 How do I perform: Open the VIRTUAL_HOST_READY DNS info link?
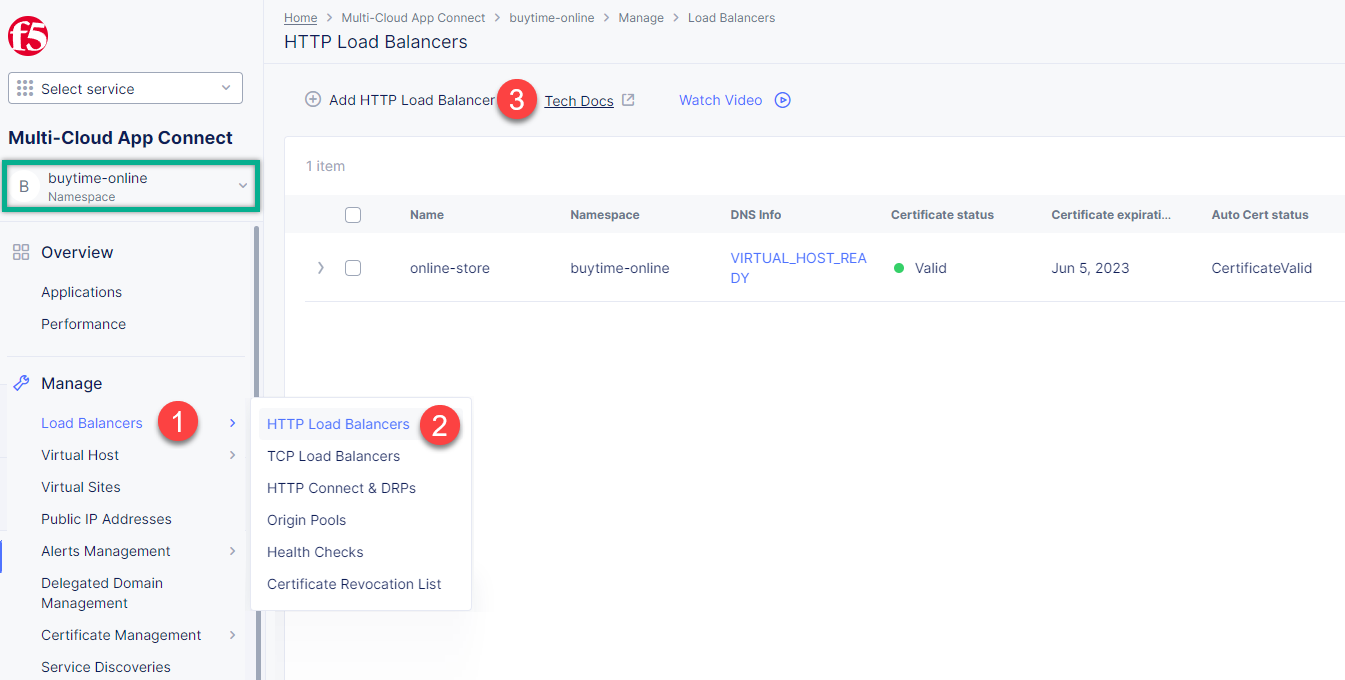[798, 268]
